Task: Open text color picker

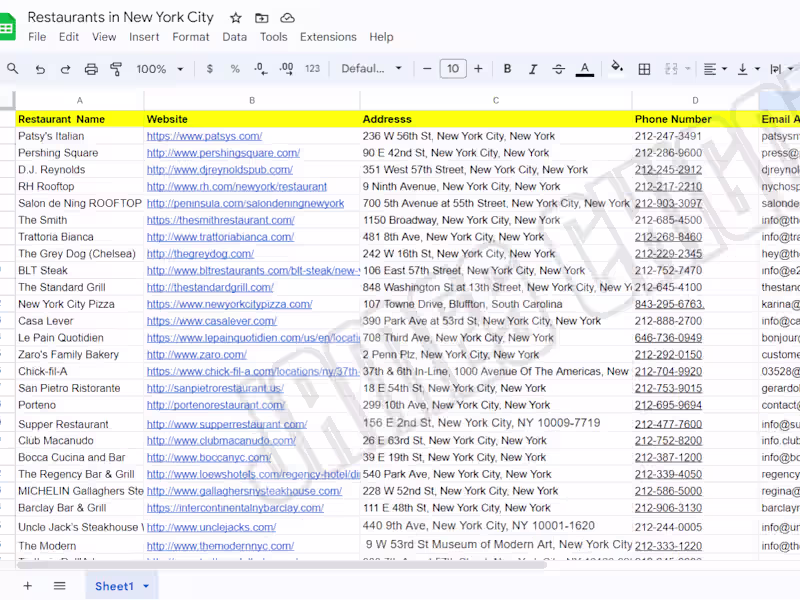Action: [585, 69]
